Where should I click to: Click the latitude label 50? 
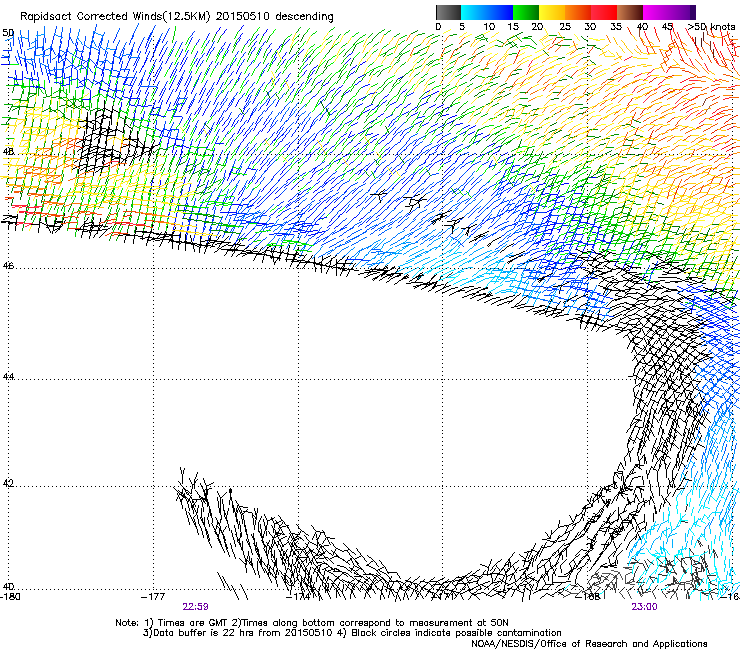click(x=8, y=33)
